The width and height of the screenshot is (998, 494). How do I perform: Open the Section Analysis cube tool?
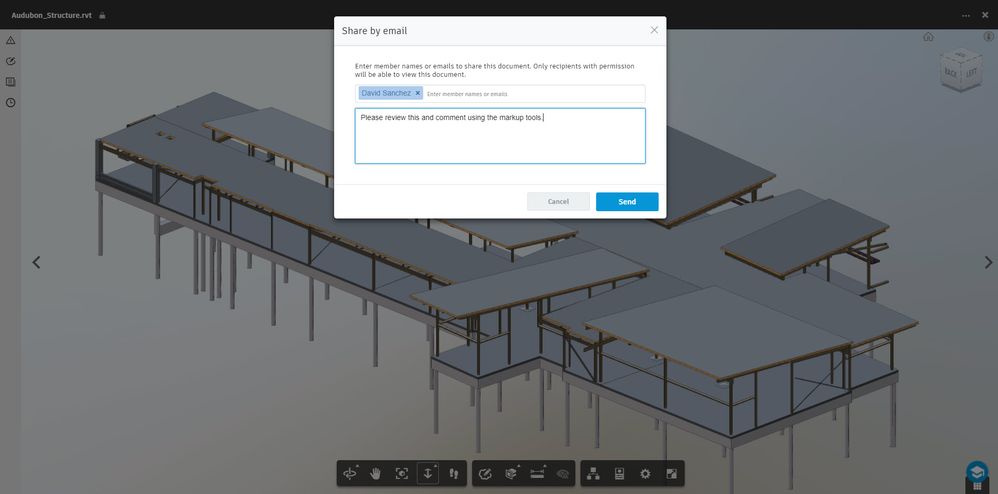coord(511,473)
